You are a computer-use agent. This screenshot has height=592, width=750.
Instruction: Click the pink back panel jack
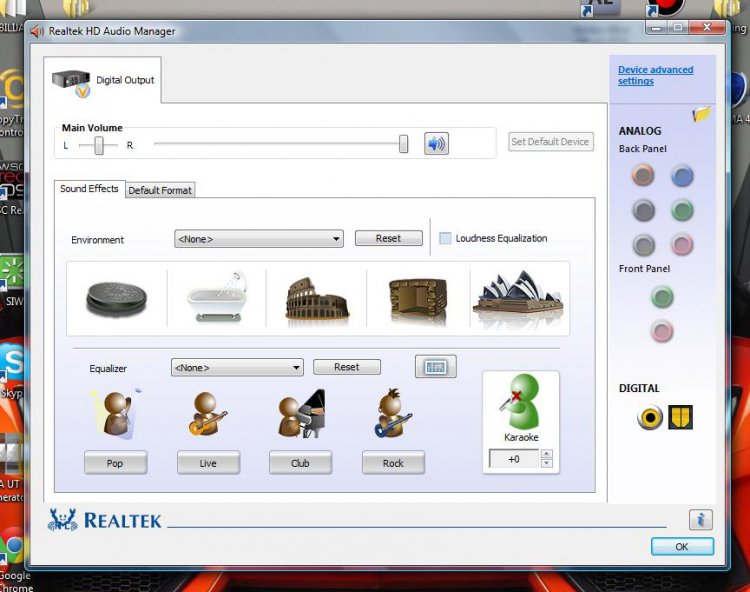[x=682, y=245]
